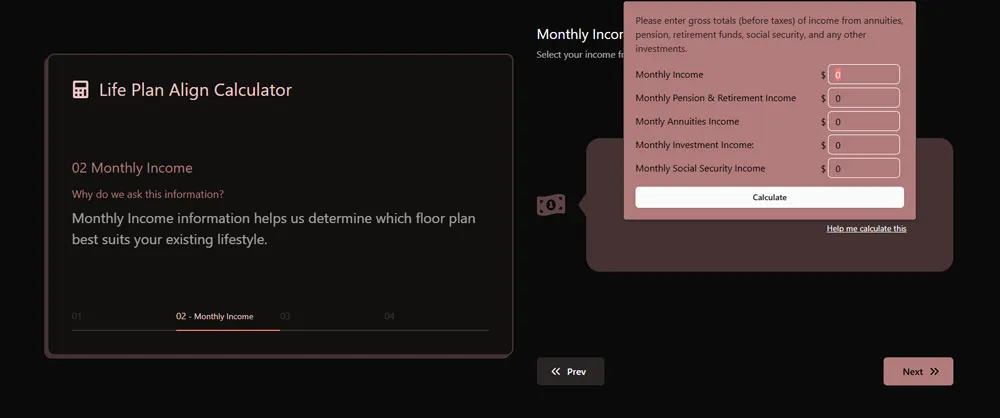Select step 04 in progress bar

[x=389, y=317]
